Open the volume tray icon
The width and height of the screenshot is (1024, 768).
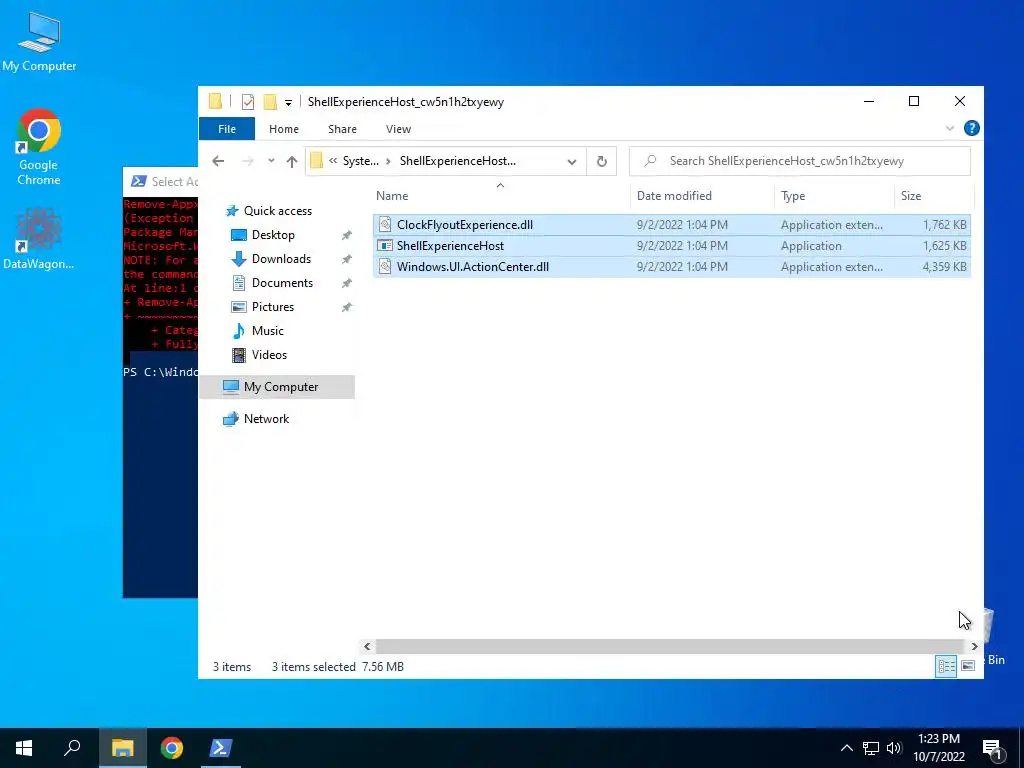(894, 748)
